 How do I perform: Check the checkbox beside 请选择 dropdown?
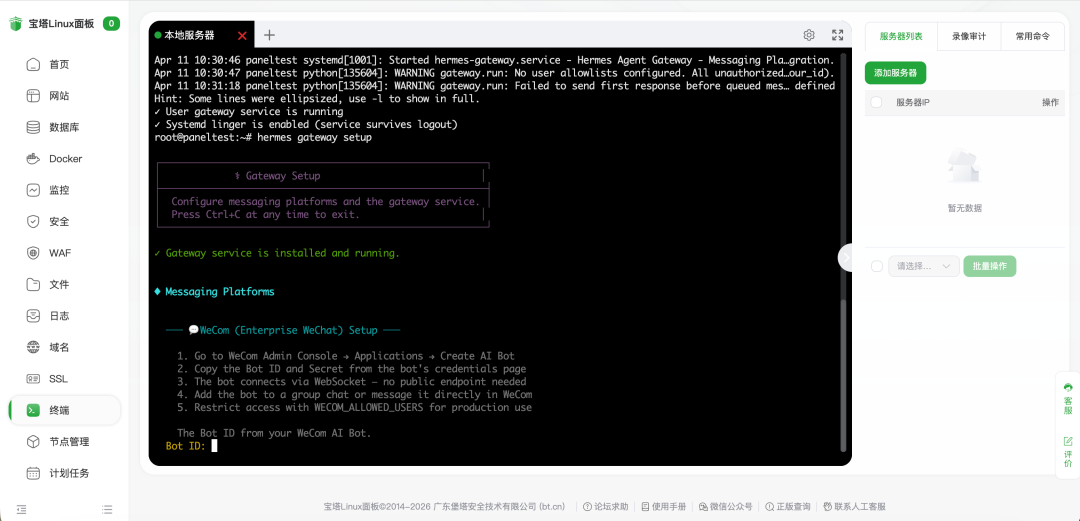click(877, 266)
